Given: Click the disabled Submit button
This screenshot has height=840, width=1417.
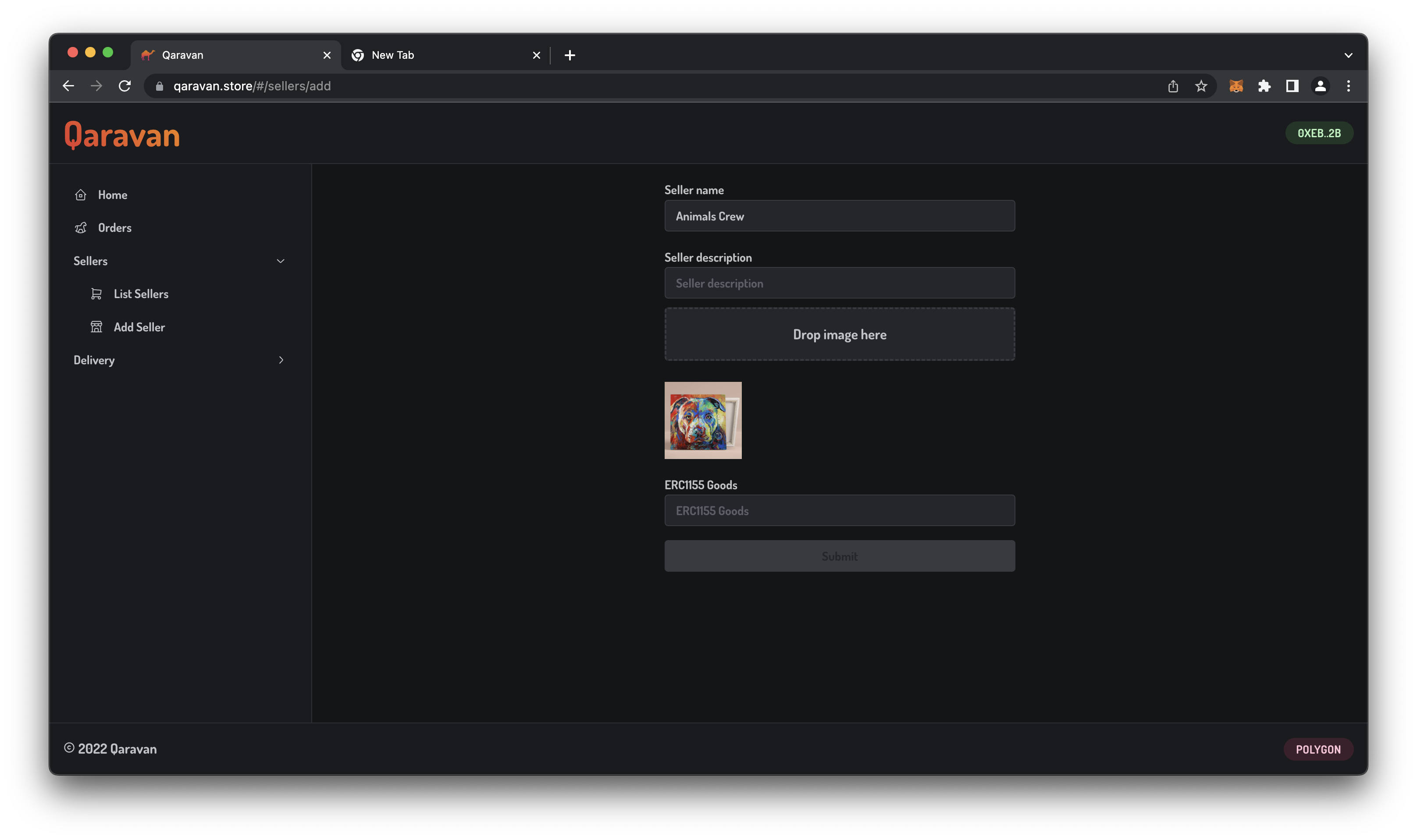Looking at the screenshot, I should coord(839,556).
